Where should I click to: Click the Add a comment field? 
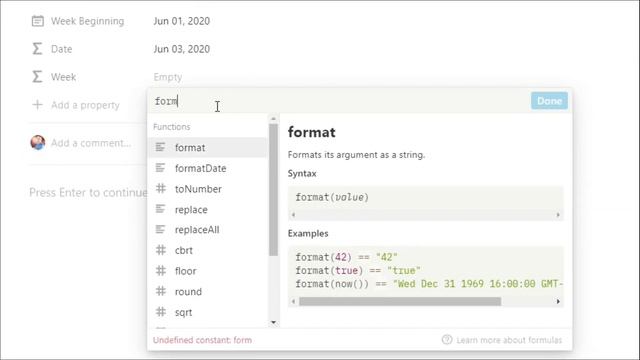pyautogui.click(x=91, y=143)
